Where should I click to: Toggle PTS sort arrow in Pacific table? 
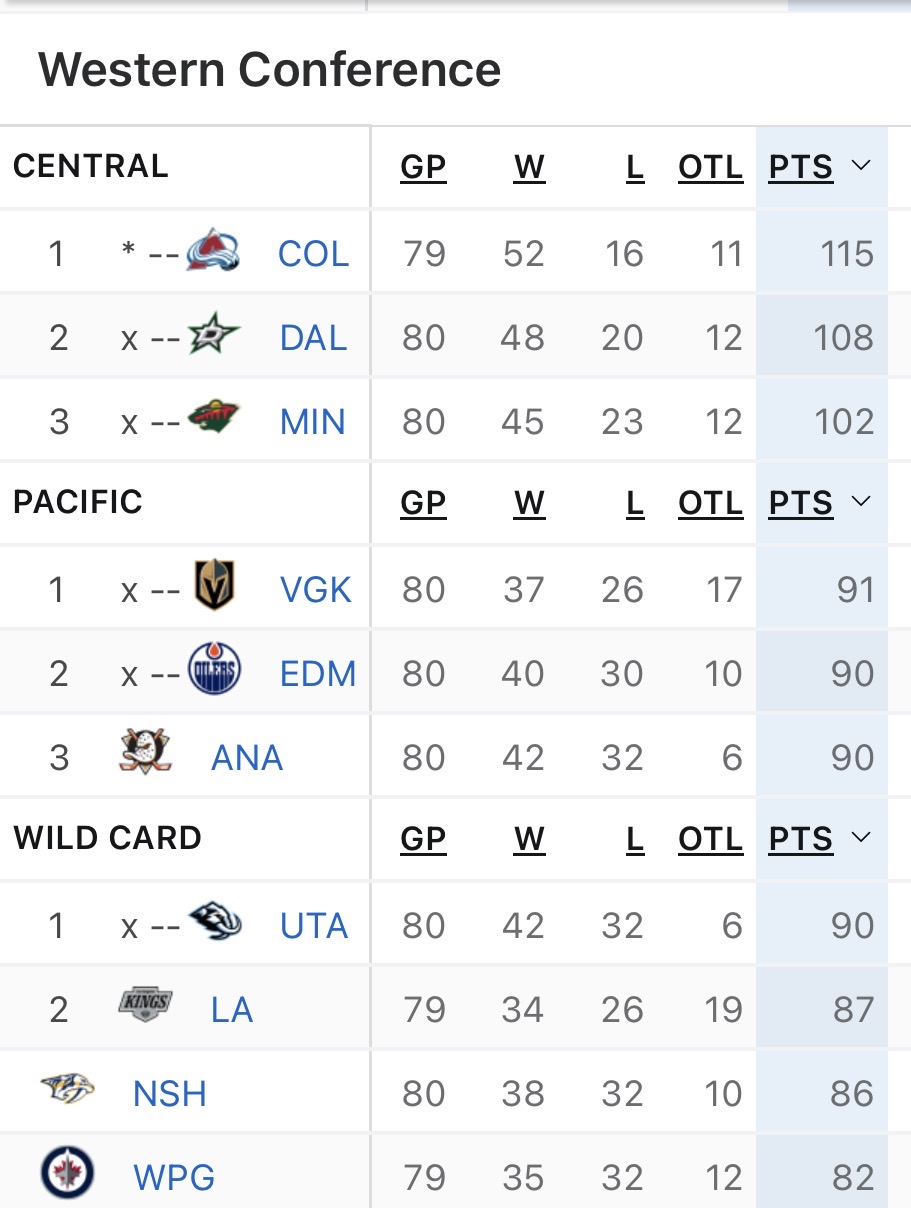[861, 501]
